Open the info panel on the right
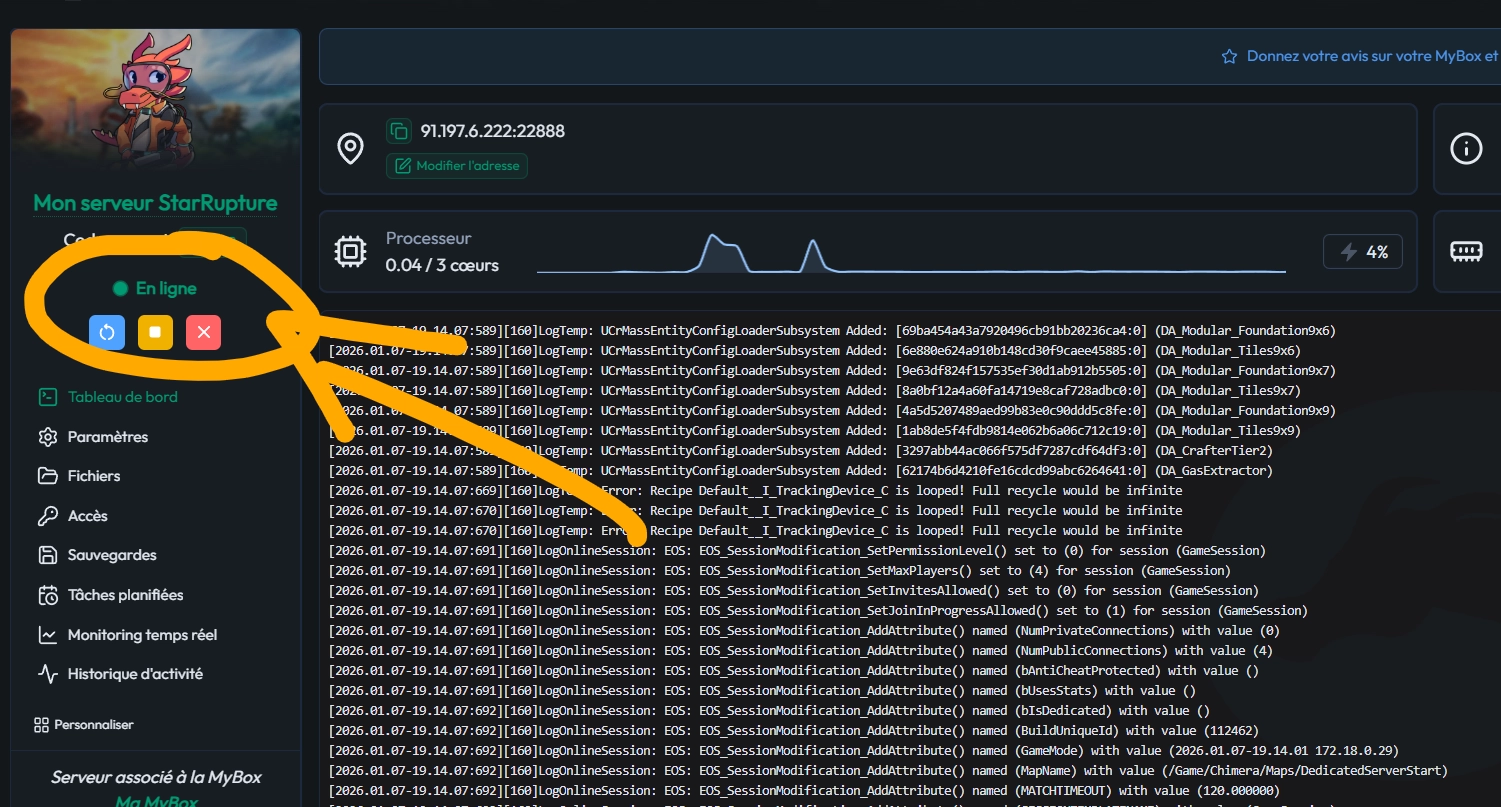Viewport: 1501px width, 807px height. coord(1466,148)
